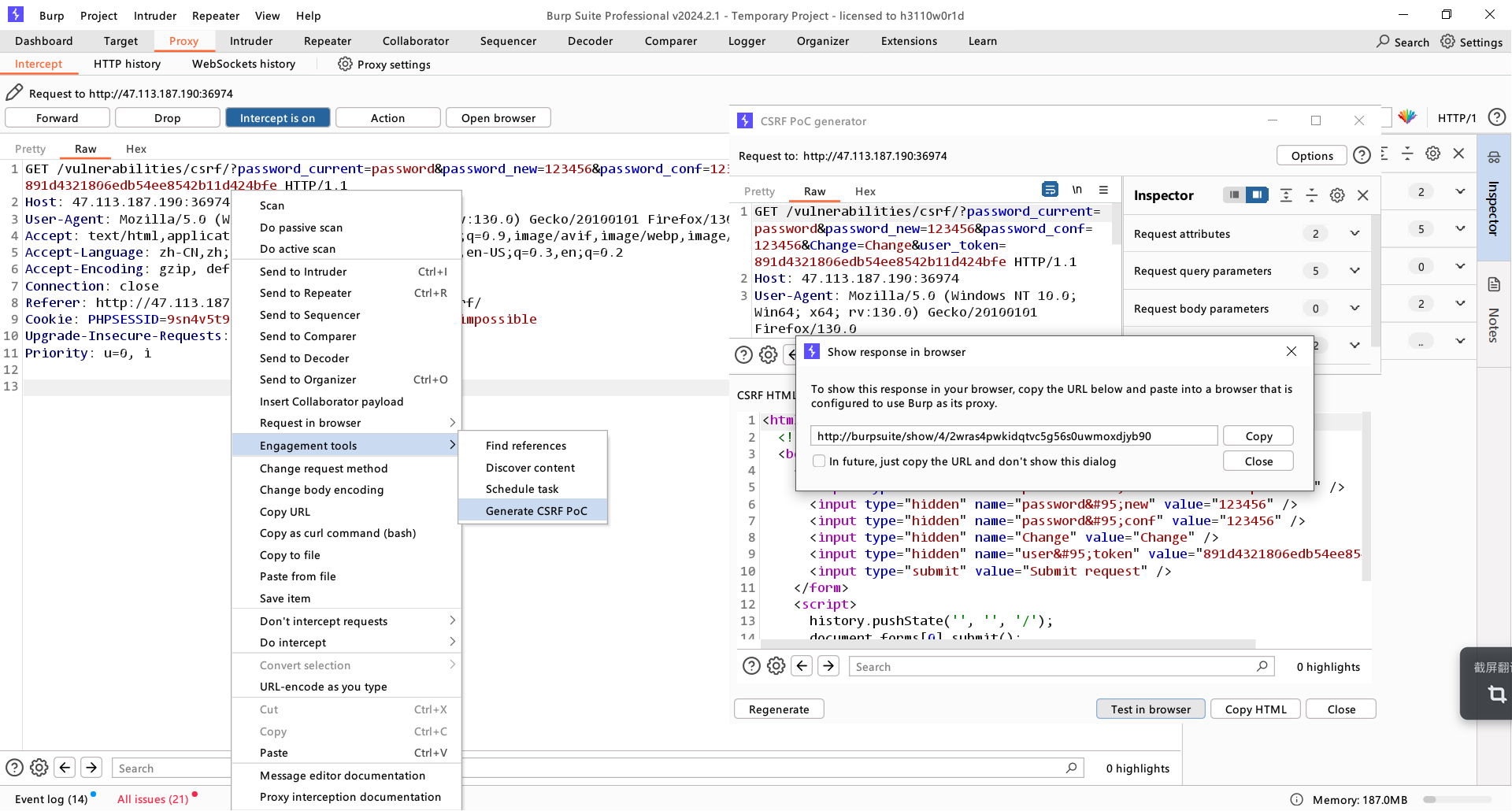
Task: Click help icon in CSRF HTML search bar
Action: [x=751, y=665]
